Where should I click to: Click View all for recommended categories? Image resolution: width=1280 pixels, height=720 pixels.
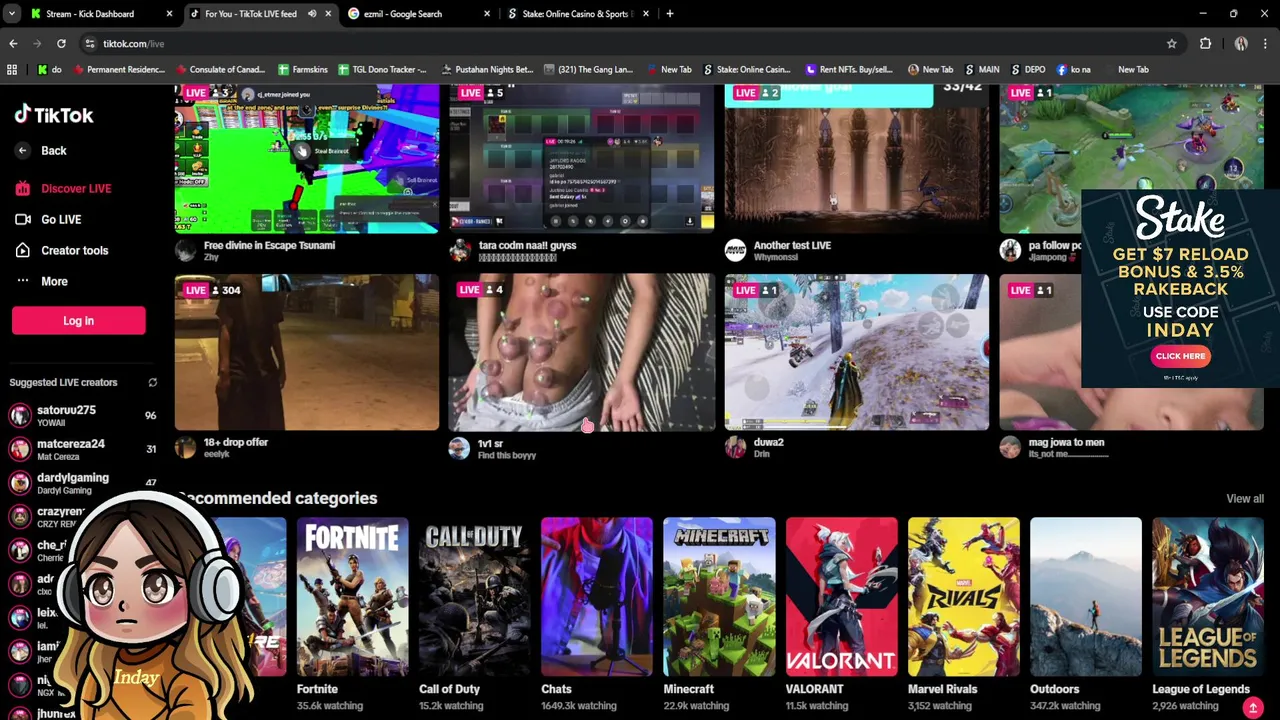(x=1245, y=498)
